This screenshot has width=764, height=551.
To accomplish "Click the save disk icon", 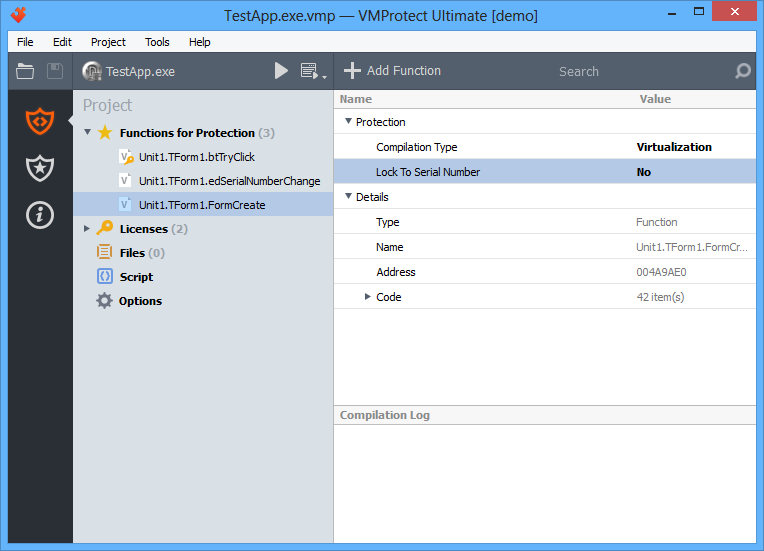I will tap(55, 71).
